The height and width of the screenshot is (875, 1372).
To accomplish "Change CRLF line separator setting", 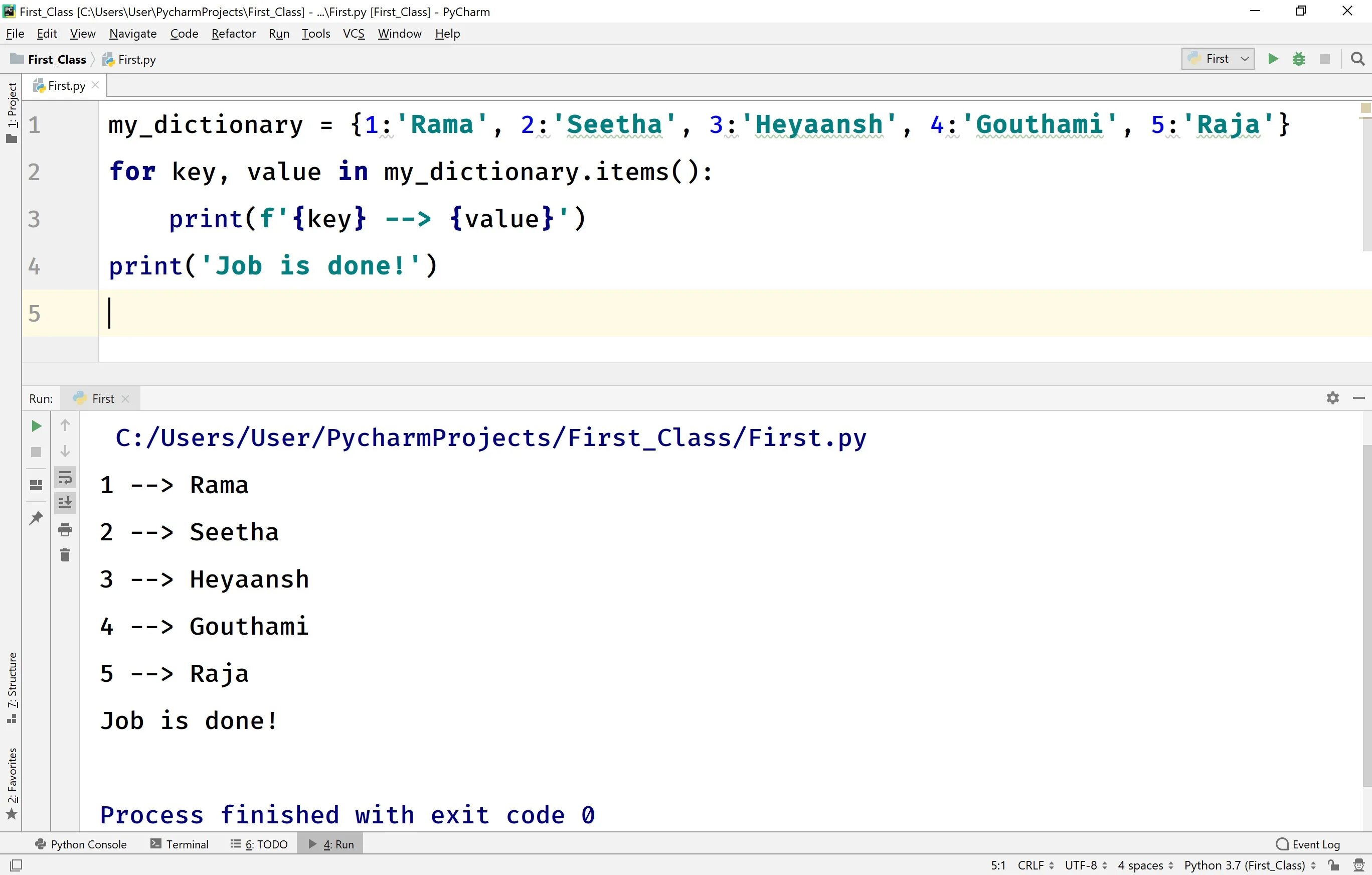I will pos(1035,865).
